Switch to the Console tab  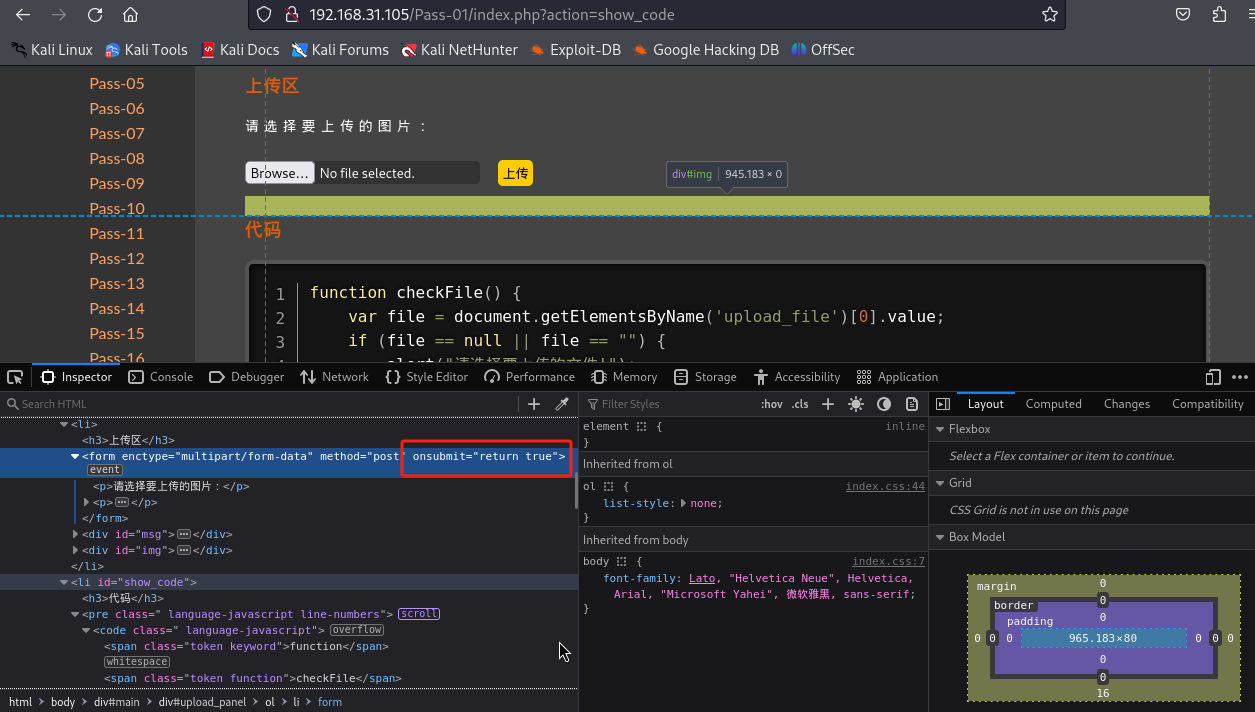[161, 377]
